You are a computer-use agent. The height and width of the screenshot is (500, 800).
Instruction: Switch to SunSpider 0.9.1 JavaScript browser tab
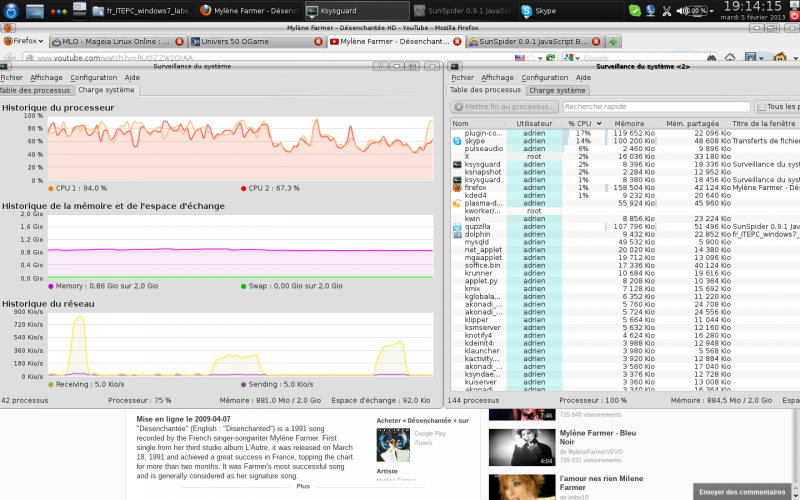(x=535, y=41)
